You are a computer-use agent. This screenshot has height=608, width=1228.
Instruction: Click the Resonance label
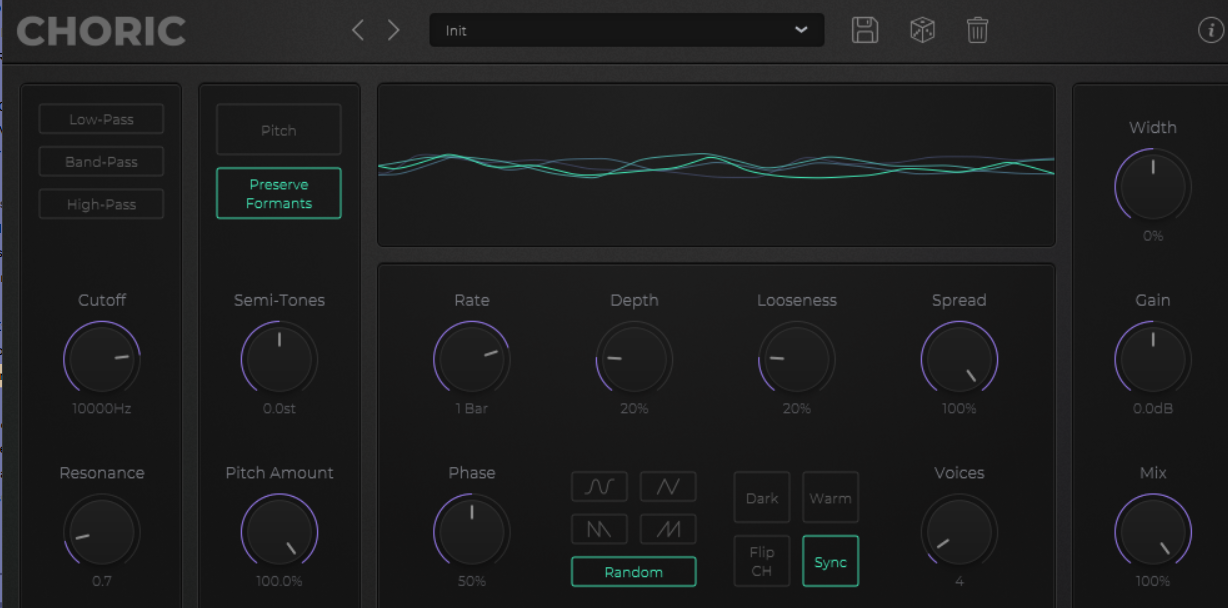point(102,473)
